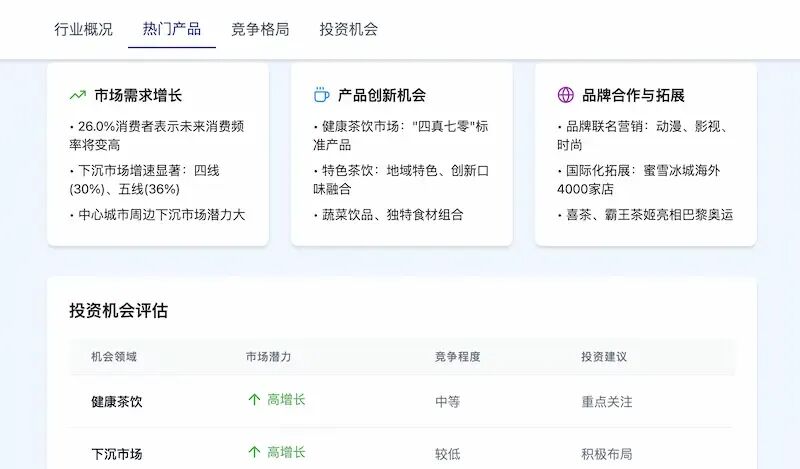Click the 健康茶饮市场 "四真七零" bullet
This screenshot has width=800, height=469.
pos(401,135)
